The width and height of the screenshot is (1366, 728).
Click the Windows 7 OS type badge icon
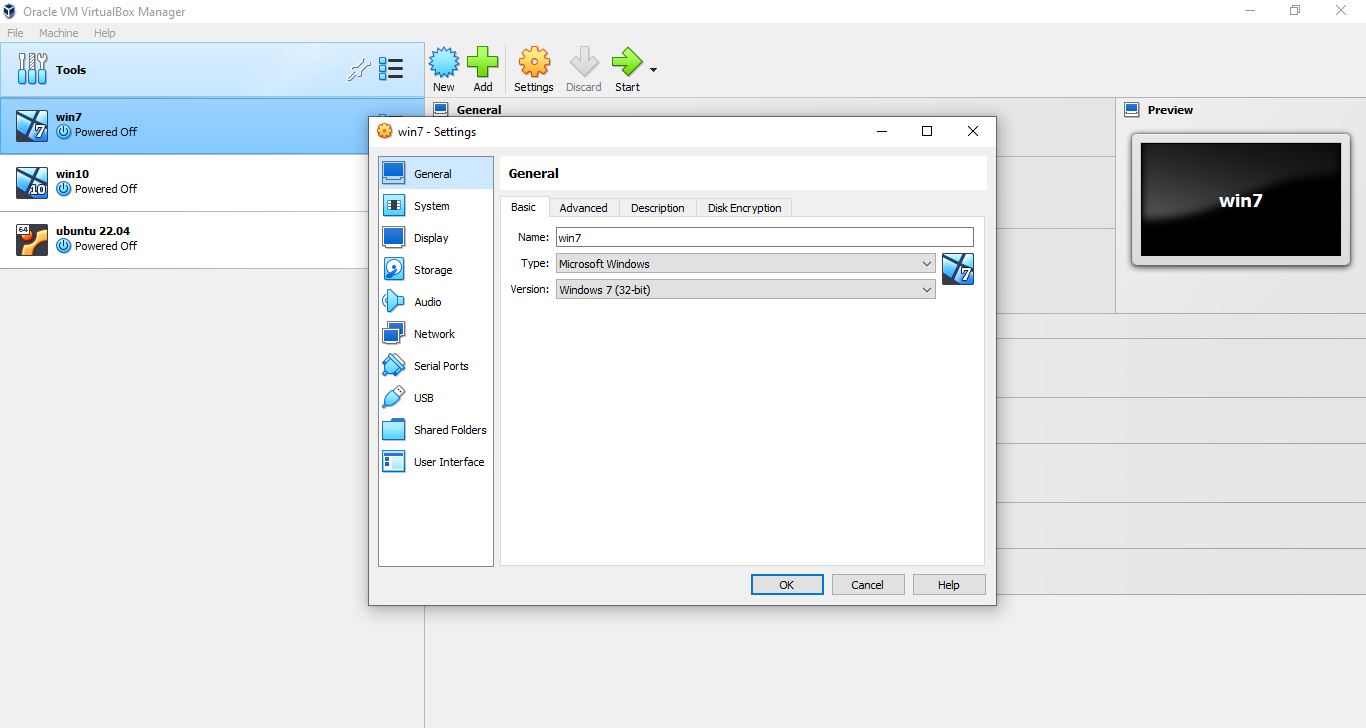click(958, 269)
